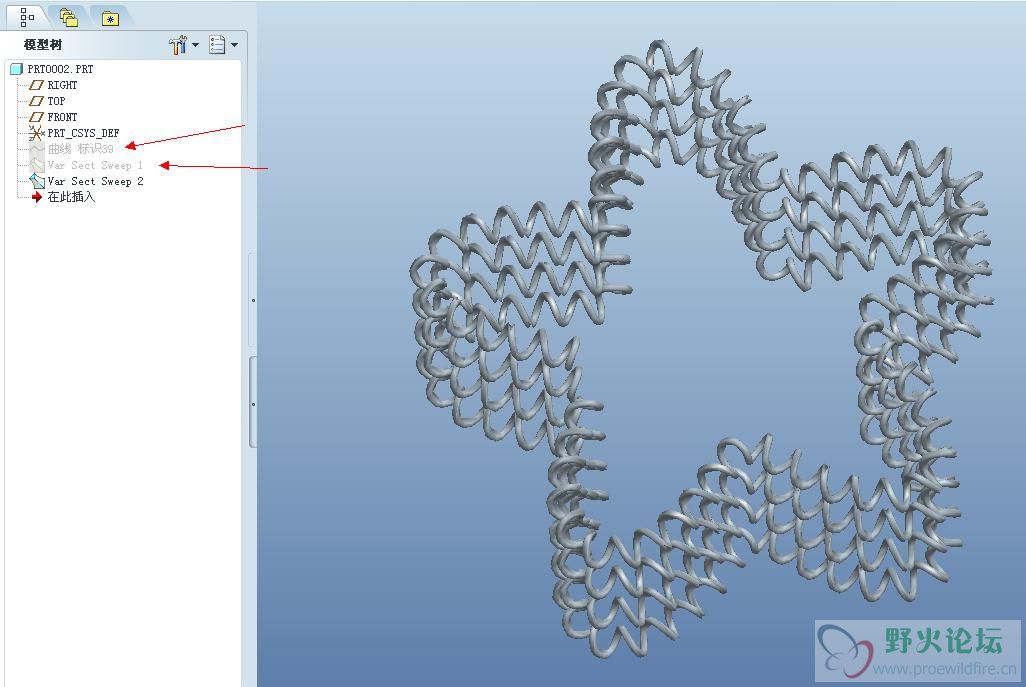Click the red insert-here arrow icon
1026x687 pixels.
37,197
